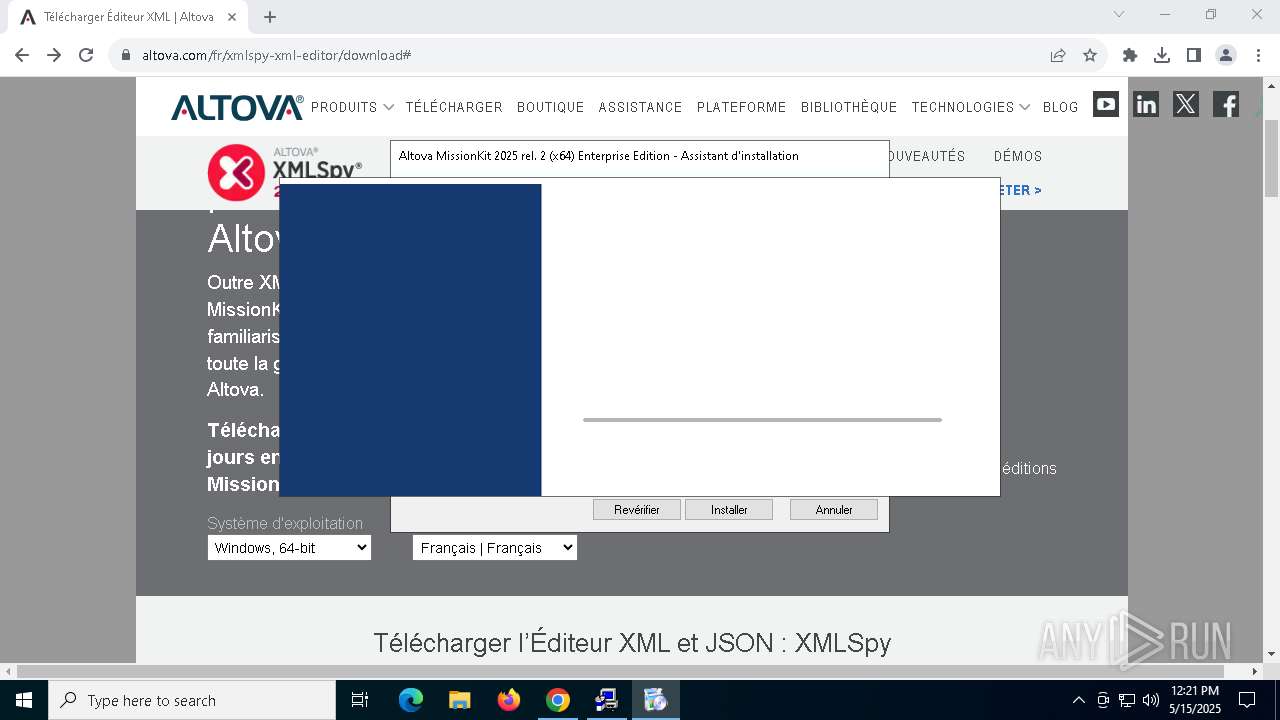Open Altova YouTube channel icon
This screenshot has width=1280, height=720.
coord(1106,104)
